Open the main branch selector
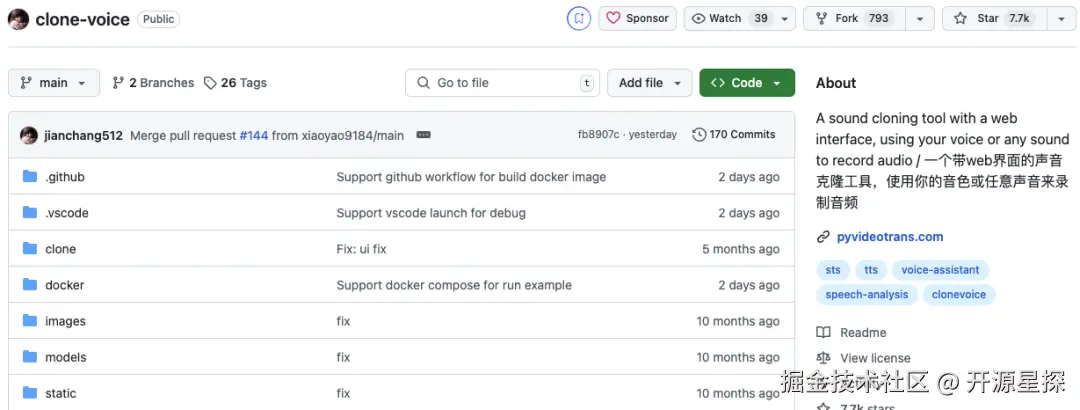This screenshot has width=1080, height=410. click(54, 83)
